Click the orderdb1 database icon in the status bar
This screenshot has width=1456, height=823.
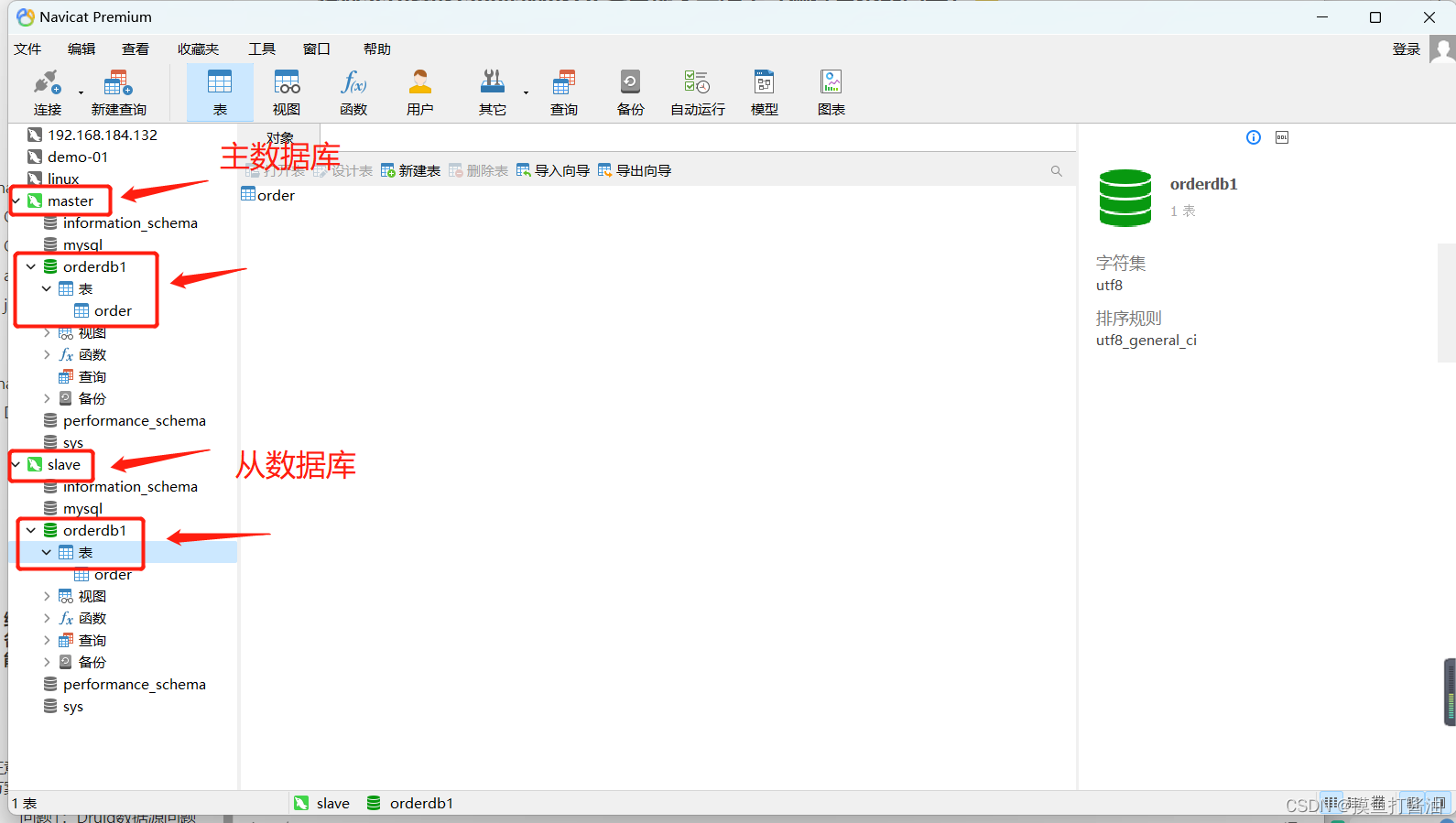374,803
